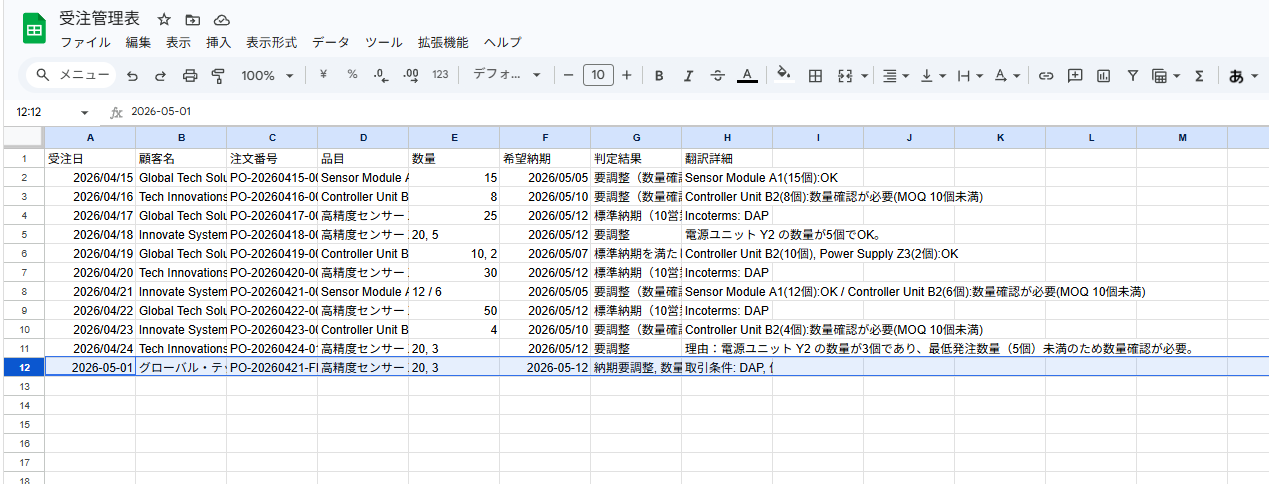1269x484 pixels.
Task: Toggle italic formatting
Action: pyautogui.click(x=688, y=75)
